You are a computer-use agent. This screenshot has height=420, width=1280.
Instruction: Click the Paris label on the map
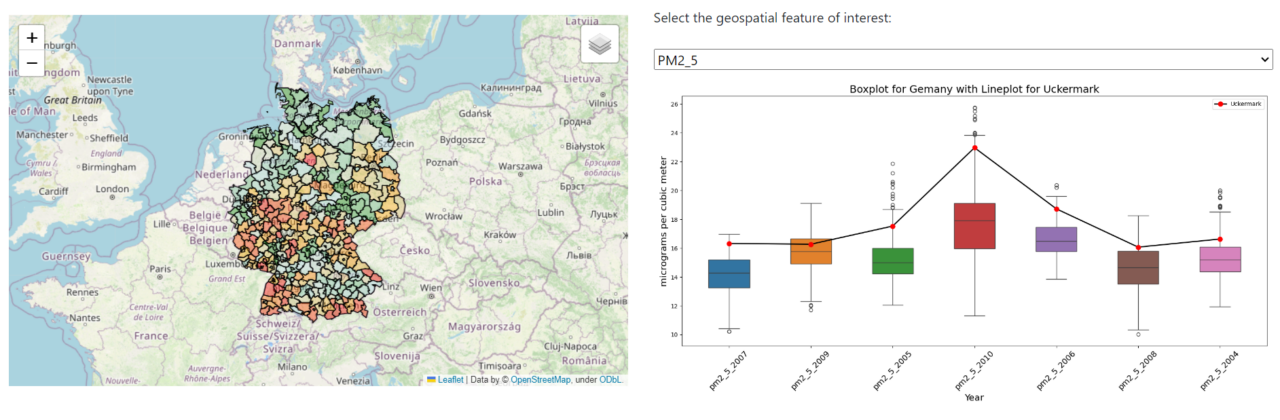click(x=160, y=269)
